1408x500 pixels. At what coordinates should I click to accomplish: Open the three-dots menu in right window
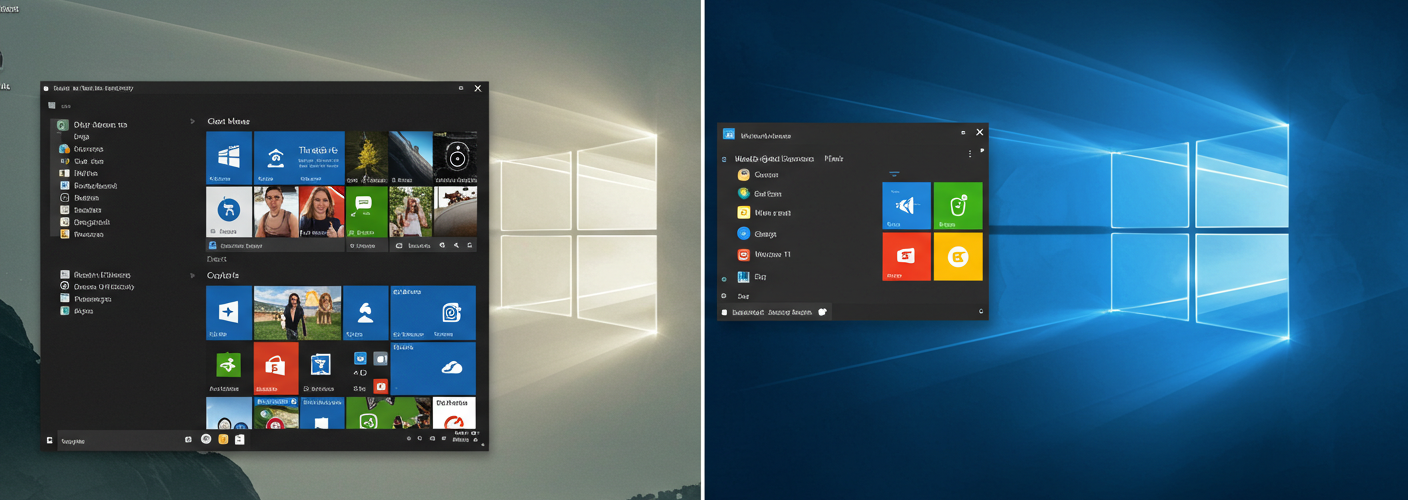pyautogui.click(x=970, y=154)
